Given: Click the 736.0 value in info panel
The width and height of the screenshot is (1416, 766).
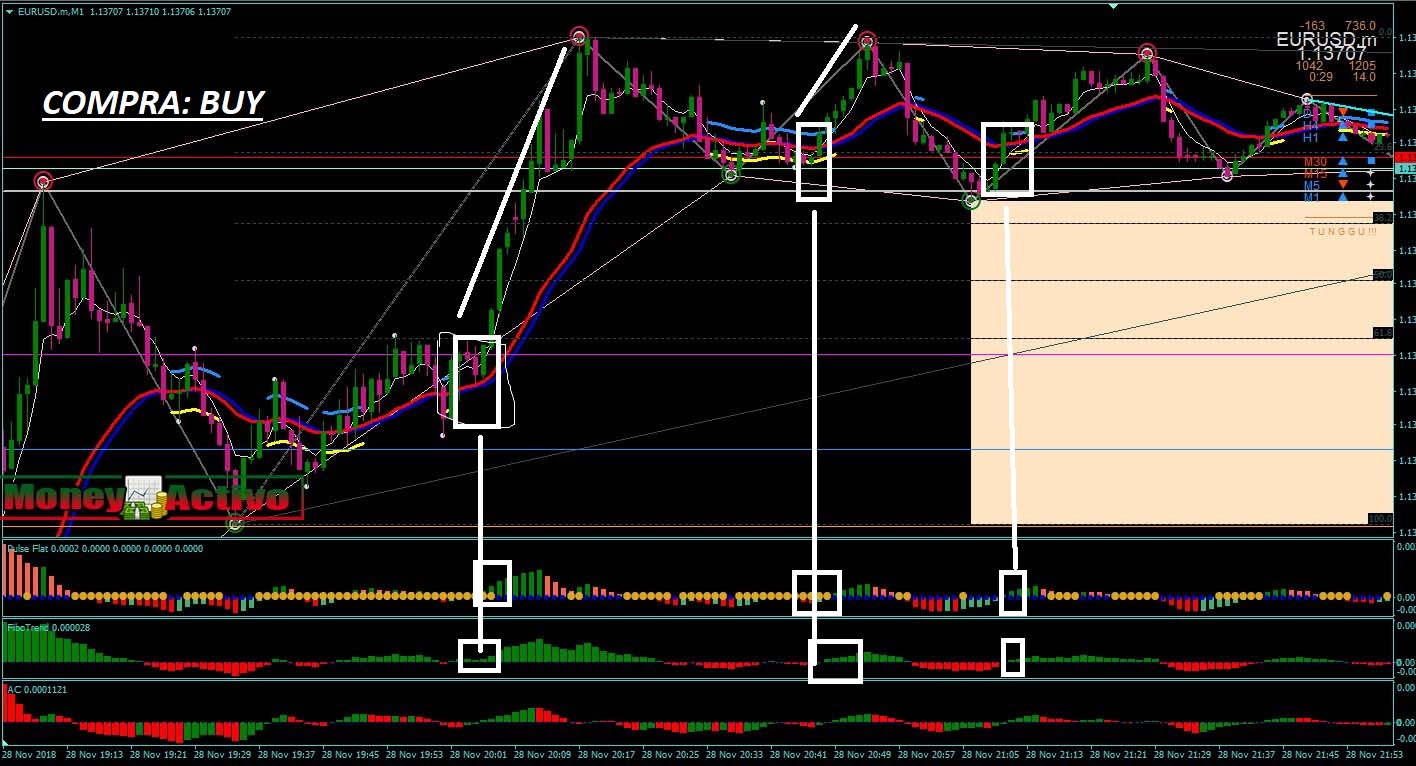Looking at the screenshot, I should point(1361,26).
